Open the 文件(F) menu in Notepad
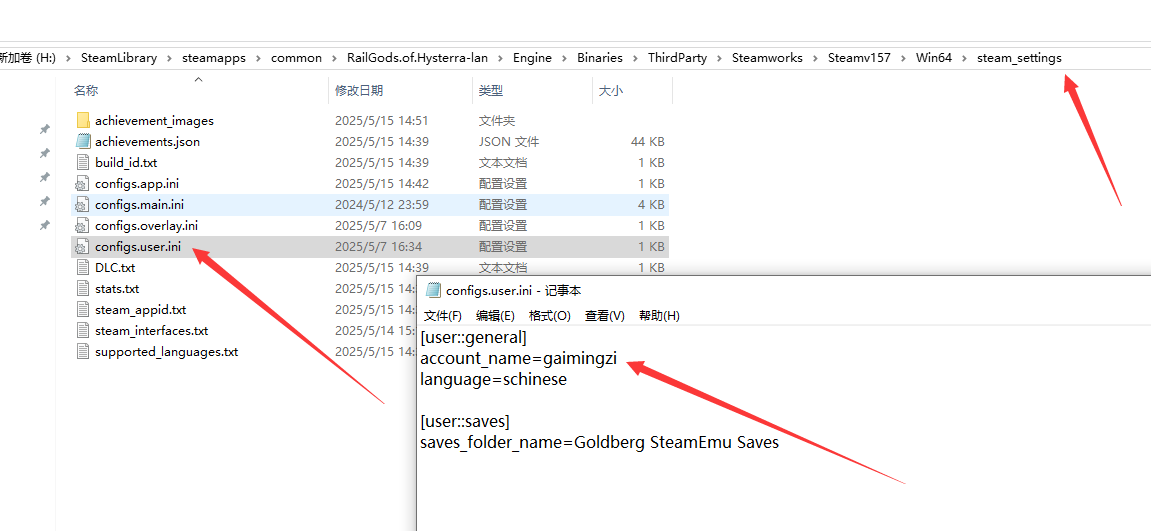 click(443, 316)
